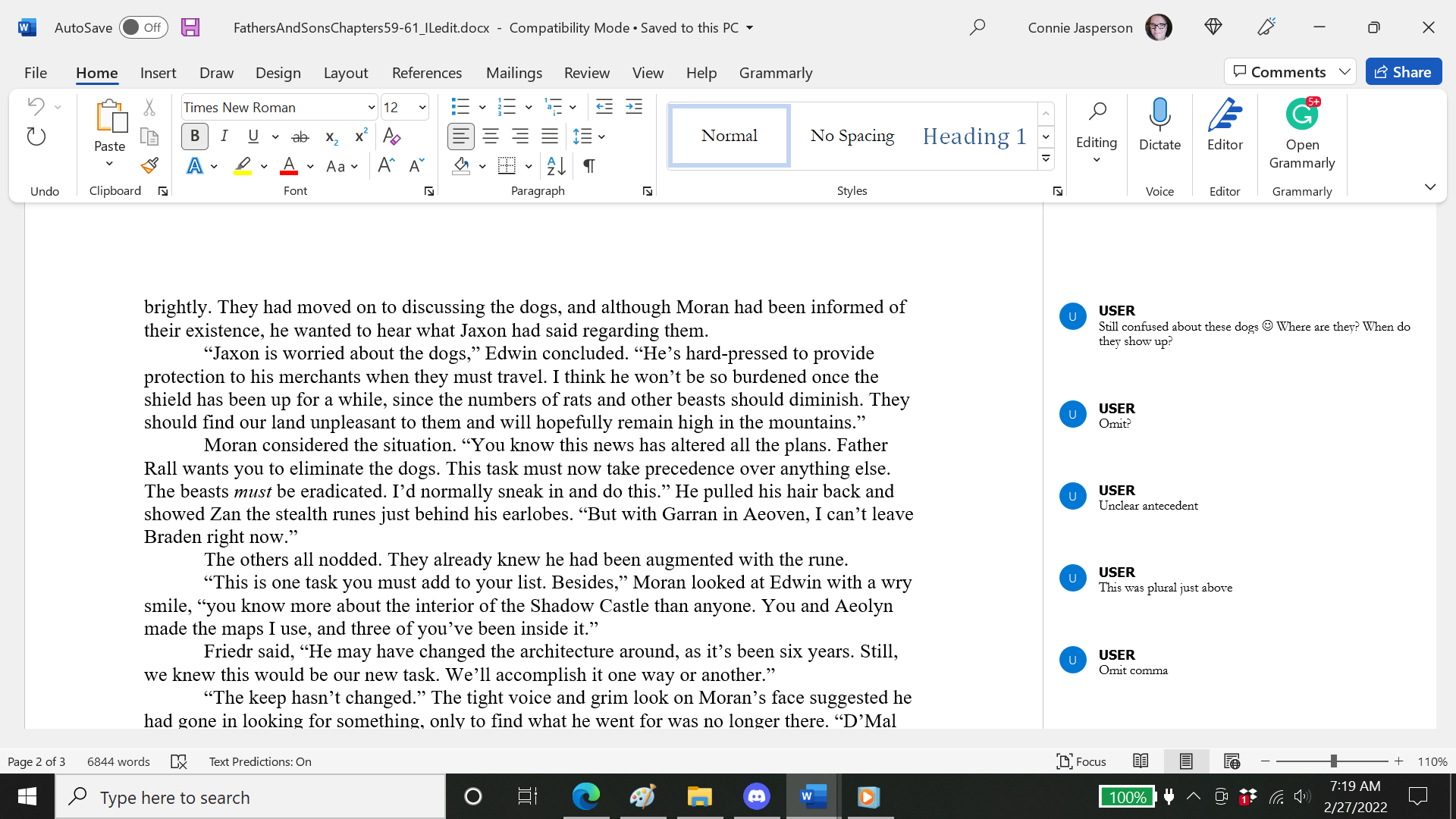The image size is (1456, 819).
Task: Click the Clear All Formatting icon
Action: [391, 136]
